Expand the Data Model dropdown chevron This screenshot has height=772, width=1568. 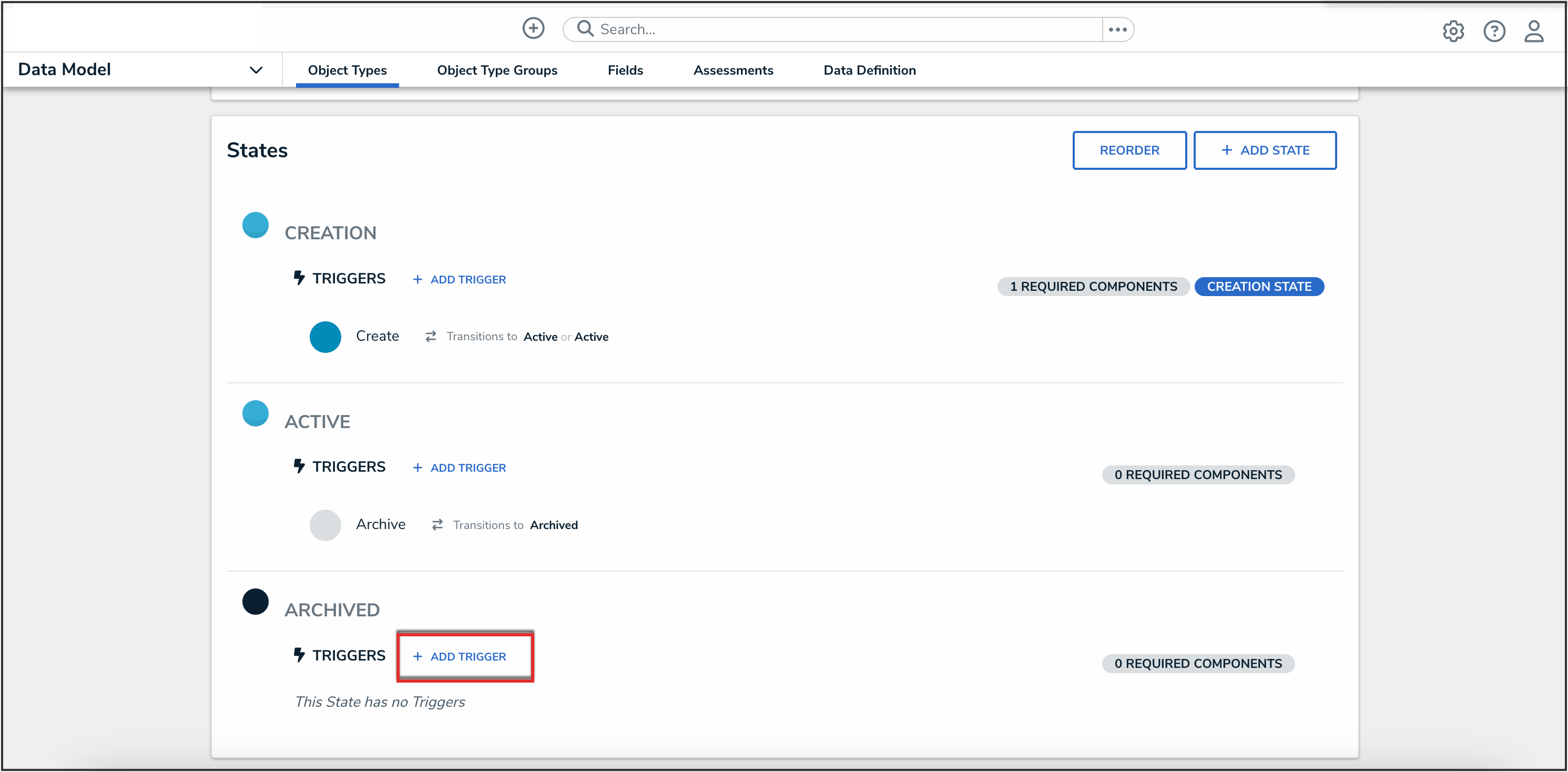(x=256, y=70)
